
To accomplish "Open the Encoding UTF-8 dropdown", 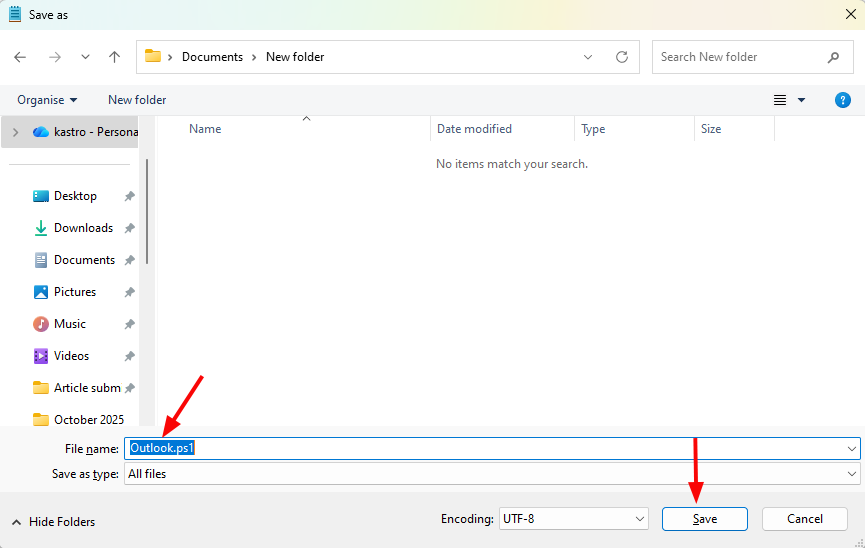I will (x=640, y=519).
